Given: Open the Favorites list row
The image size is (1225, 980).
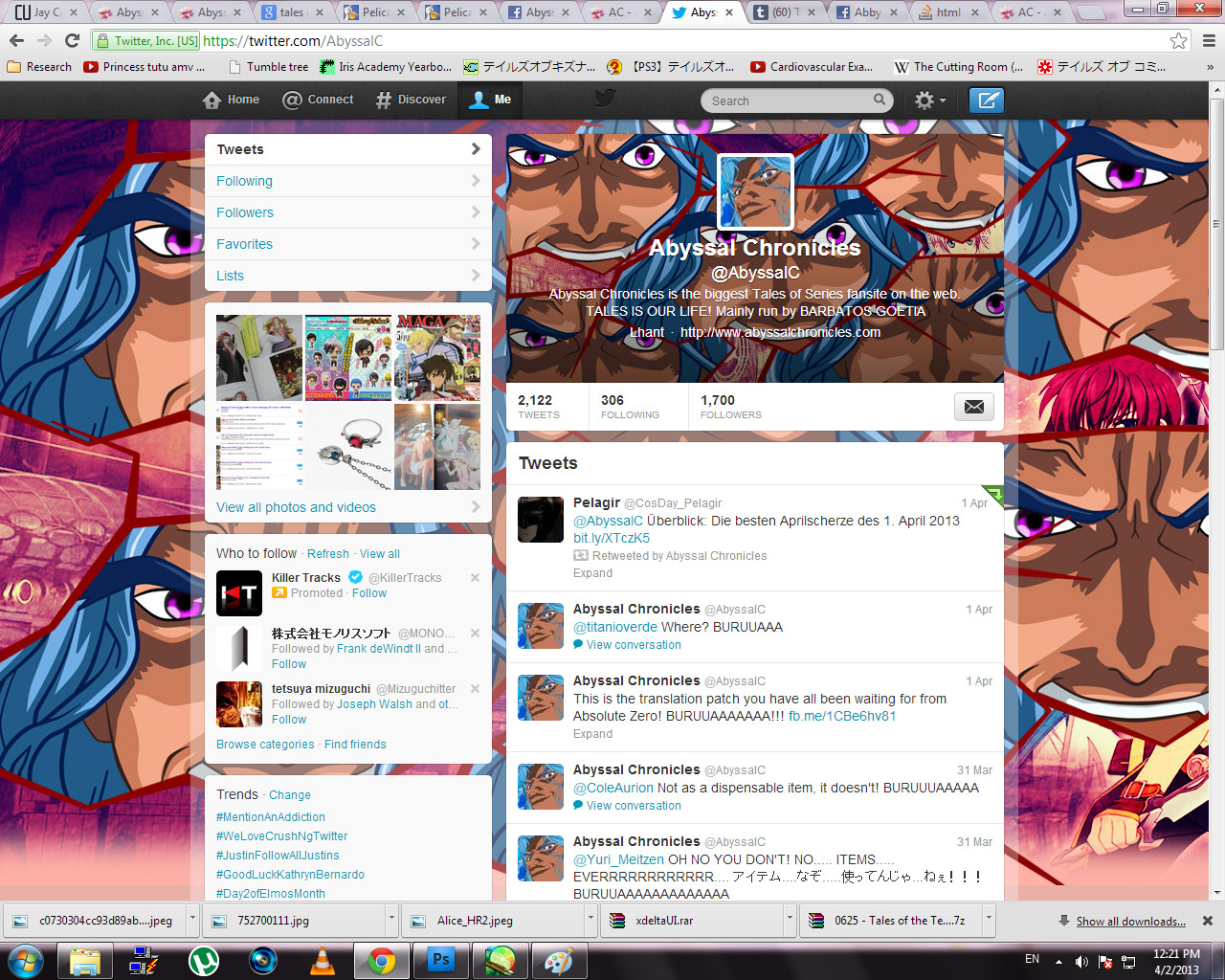Looking at the screenshot, I should 348,244.
